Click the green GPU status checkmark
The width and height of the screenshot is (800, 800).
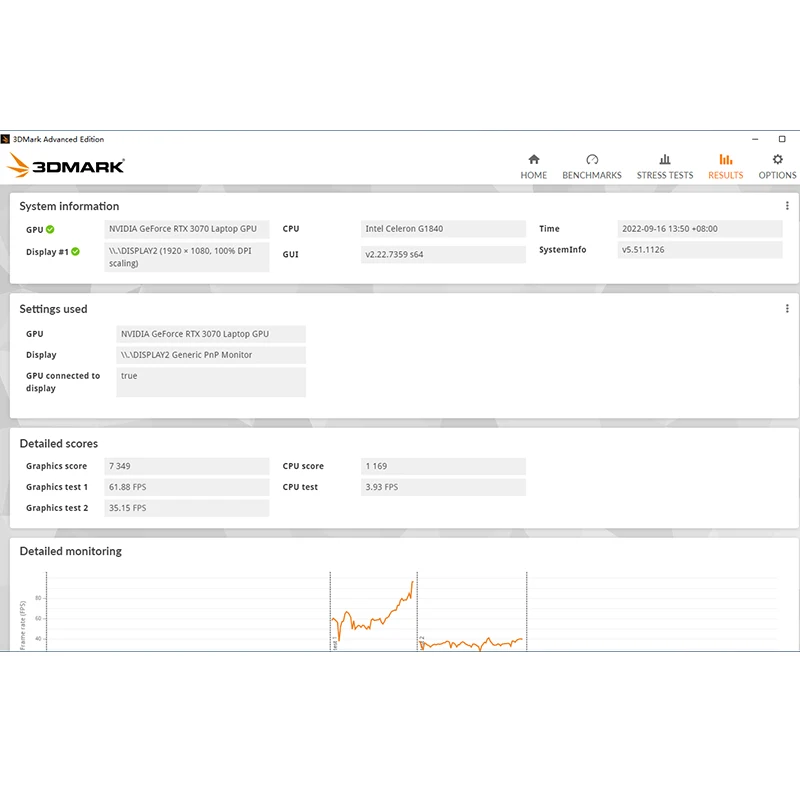tap(50, 230)
